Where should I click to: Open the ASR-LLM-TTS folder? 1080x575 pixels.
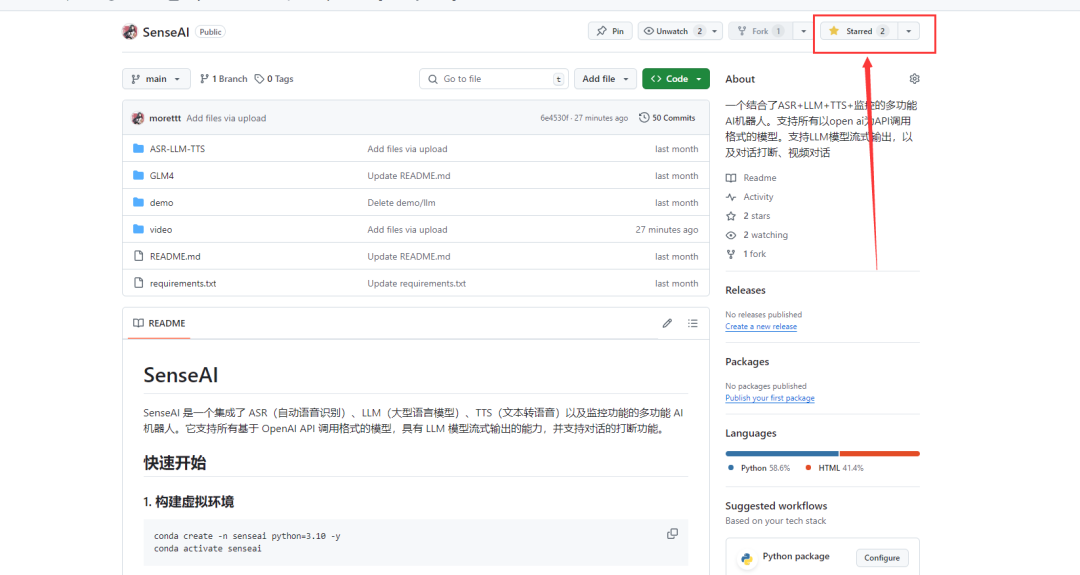[177, 149]
